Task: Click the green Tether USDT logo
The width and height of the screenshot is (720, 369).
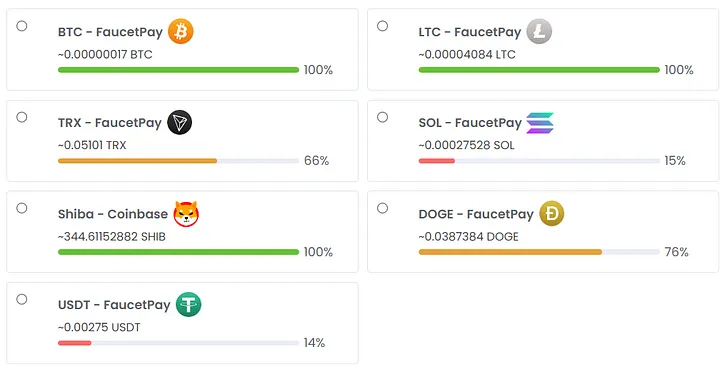Action: pos(188,305)
